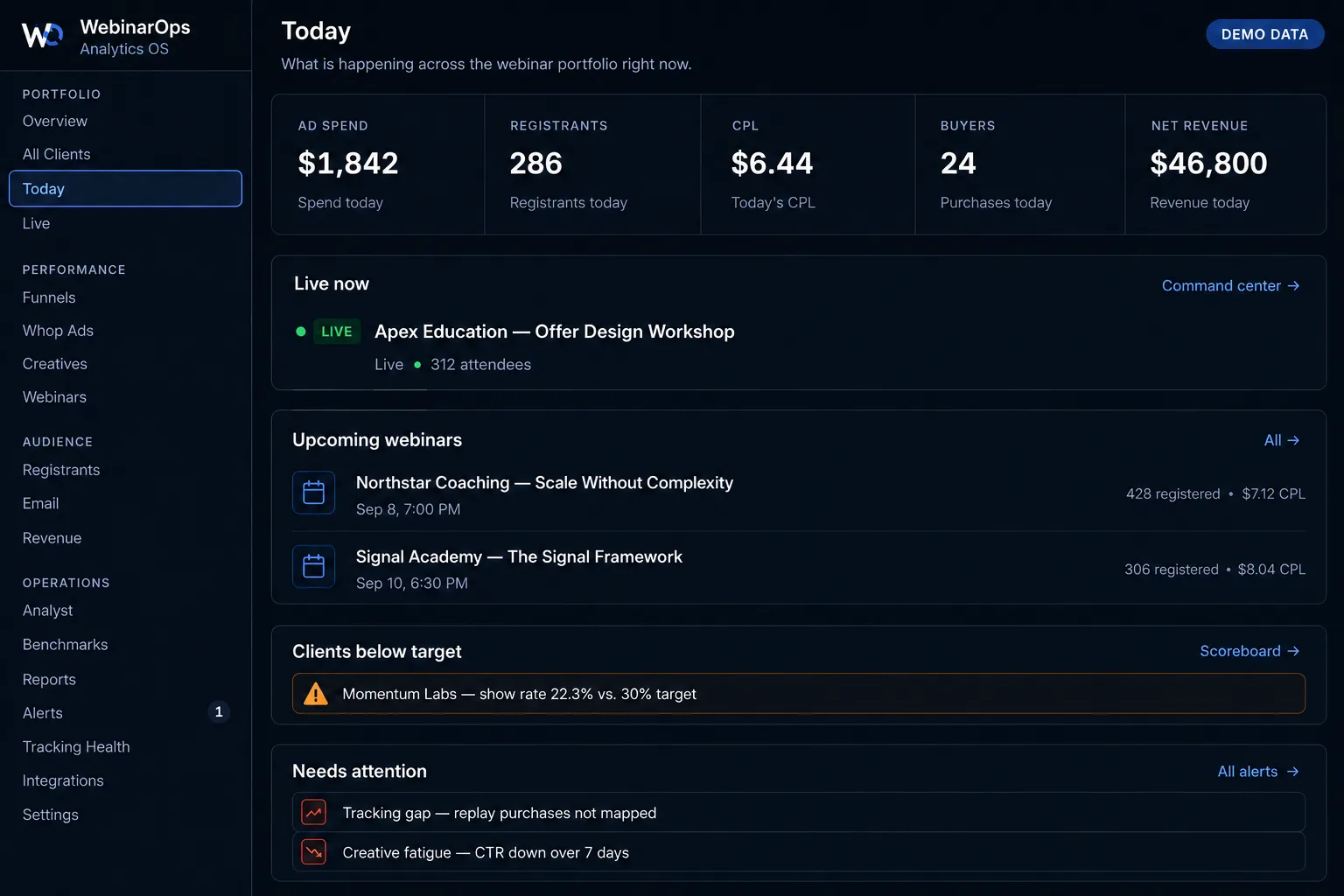Click the DEMO DATA button

pos(1264,34)
